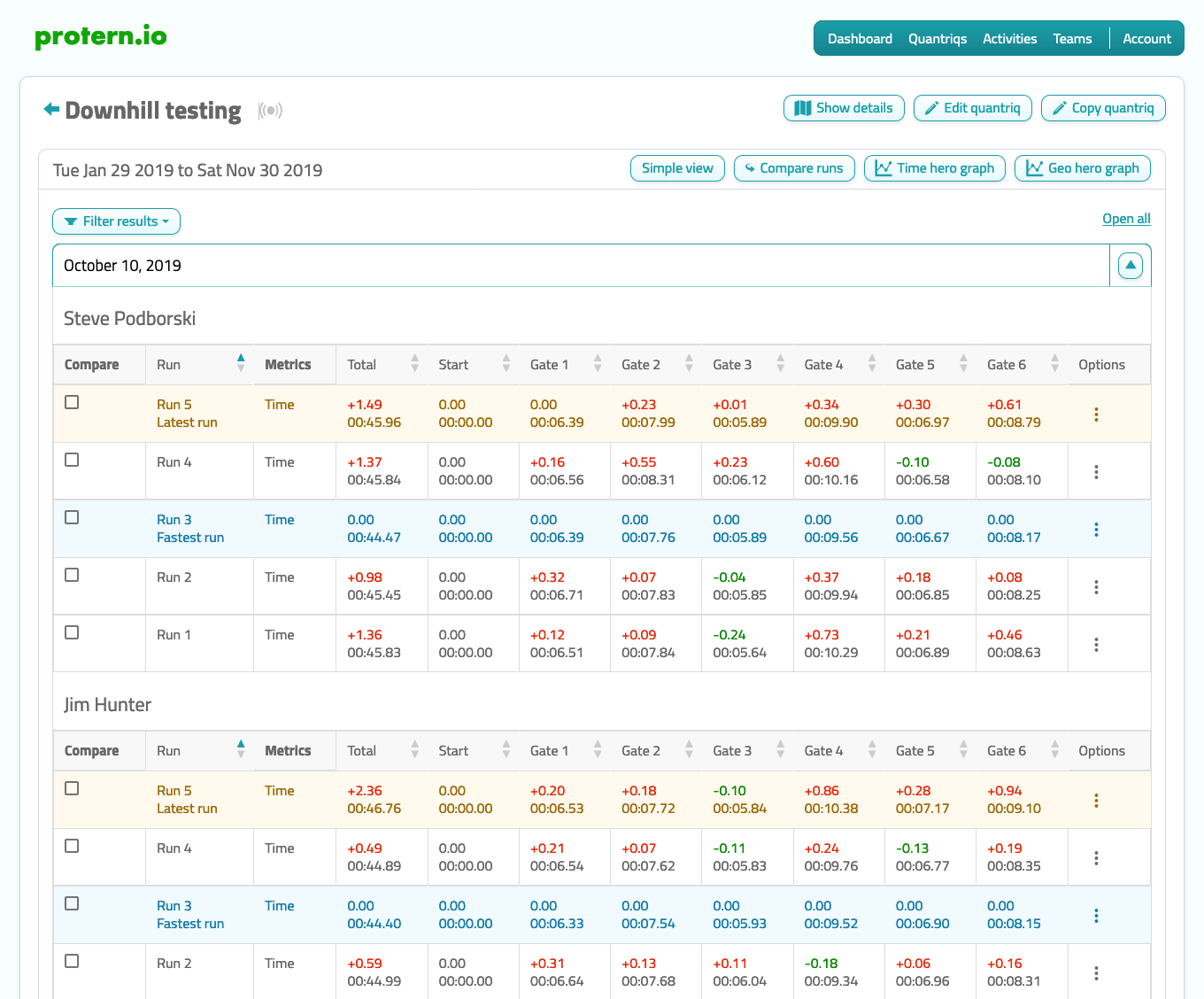The height and width of the screenshot is (999, 1204).
Task: Open the Filter results dropdown
Action: [116, 221]
